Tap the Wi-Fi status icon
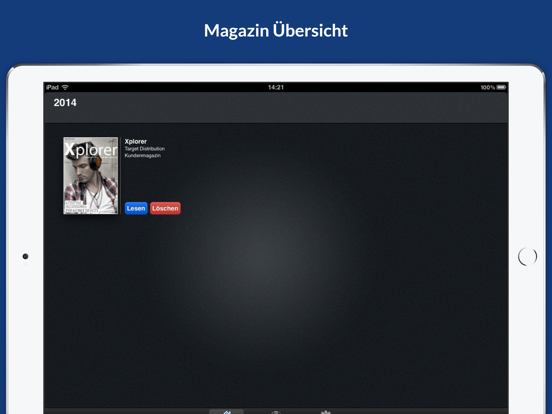 [x=65, y=87]
